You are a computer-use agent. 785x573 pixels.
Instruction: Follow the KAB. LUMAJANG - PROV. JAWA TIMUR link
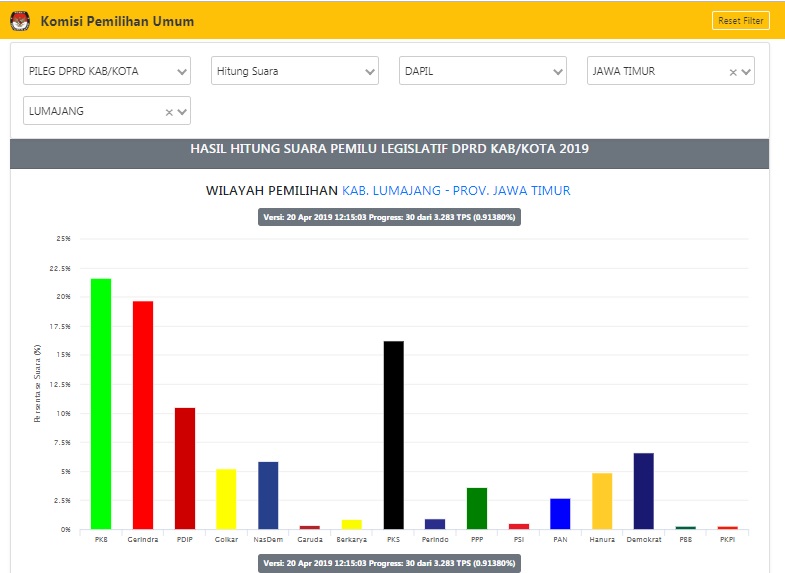[x=456, y=190]
